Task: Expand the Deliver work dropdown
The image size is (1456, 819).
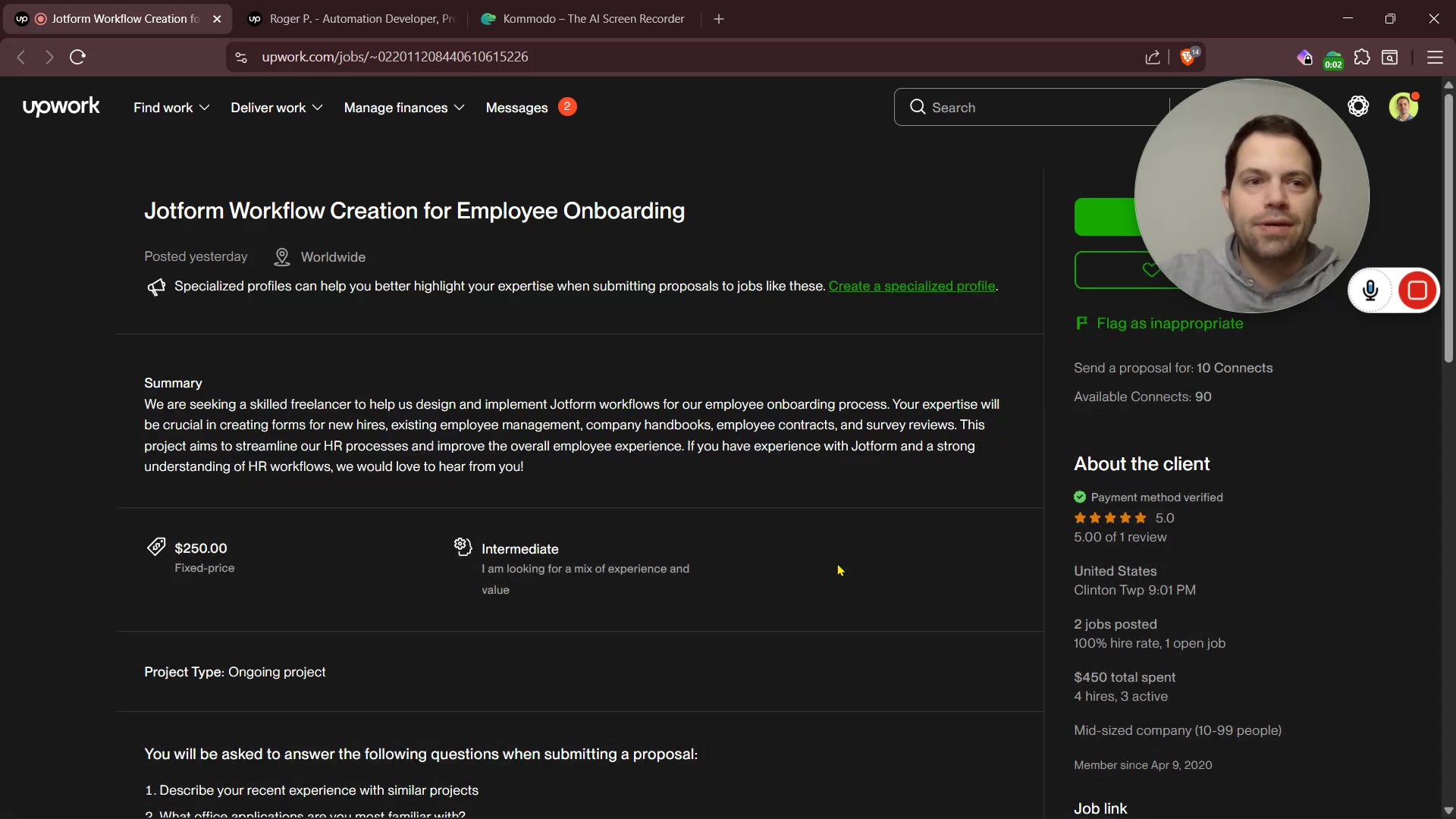Action: pyautogui.click(x=276, y=108)
